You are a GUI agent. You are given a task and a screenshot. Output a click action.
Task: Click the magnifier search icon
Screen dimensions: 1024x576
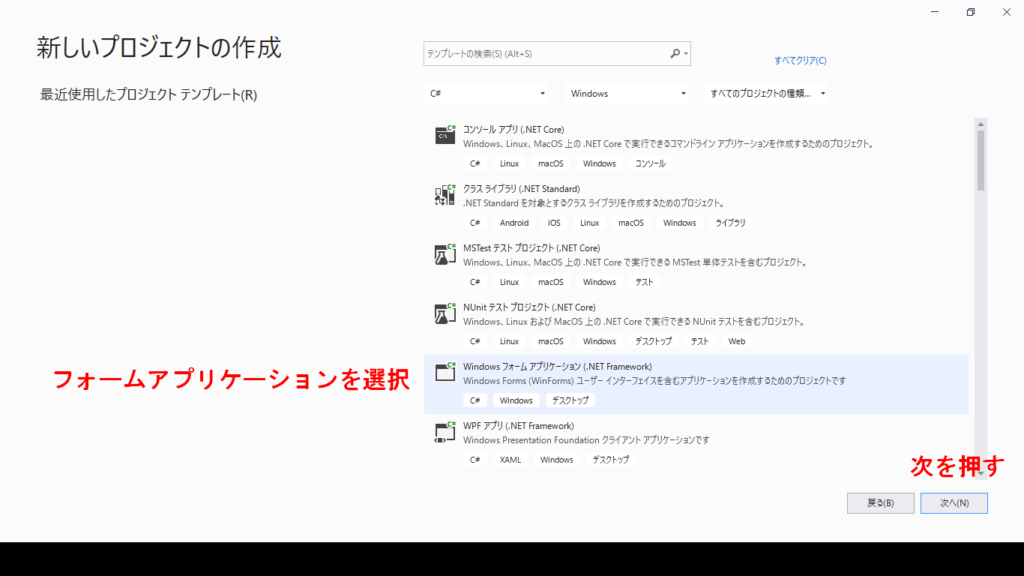(675, 53)
